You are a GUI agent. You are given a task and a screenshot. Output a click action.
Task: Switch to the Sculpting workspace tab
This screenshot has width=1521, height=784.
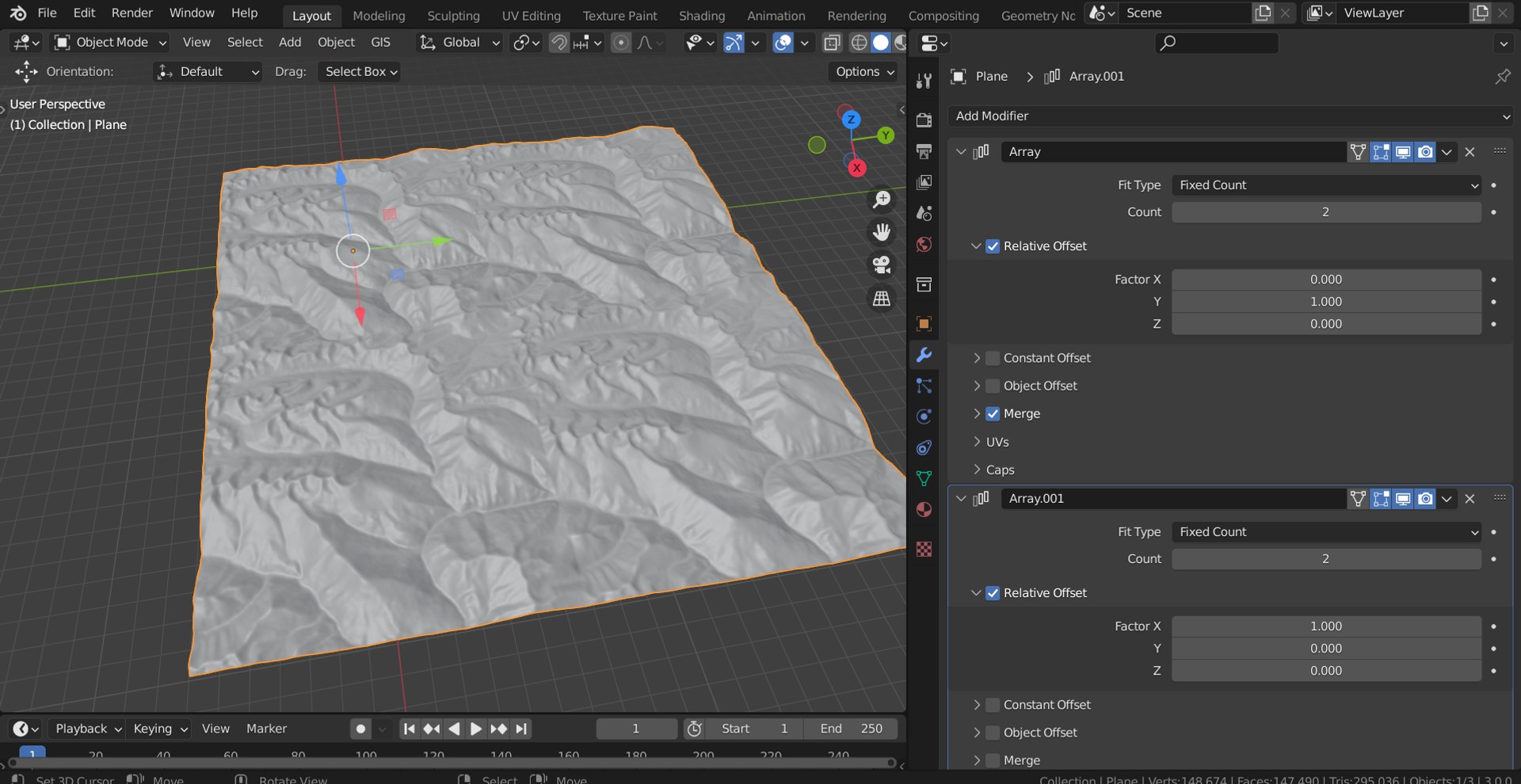pyautogui.click(x=453, y=15)
